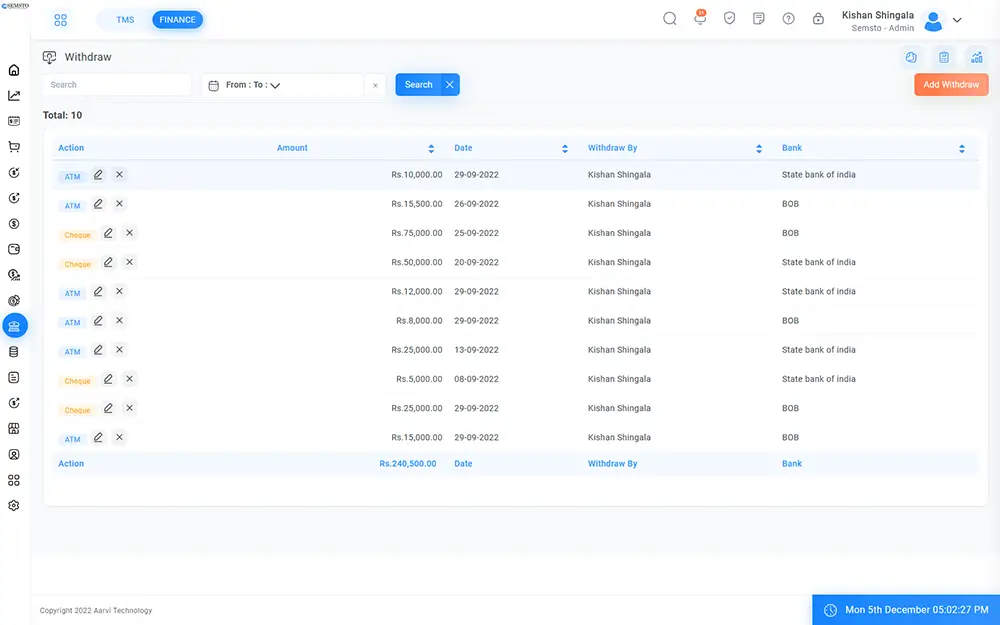
Task: Delete the Rs.15,500.00 withdraw row
Action: pos(119,204)
